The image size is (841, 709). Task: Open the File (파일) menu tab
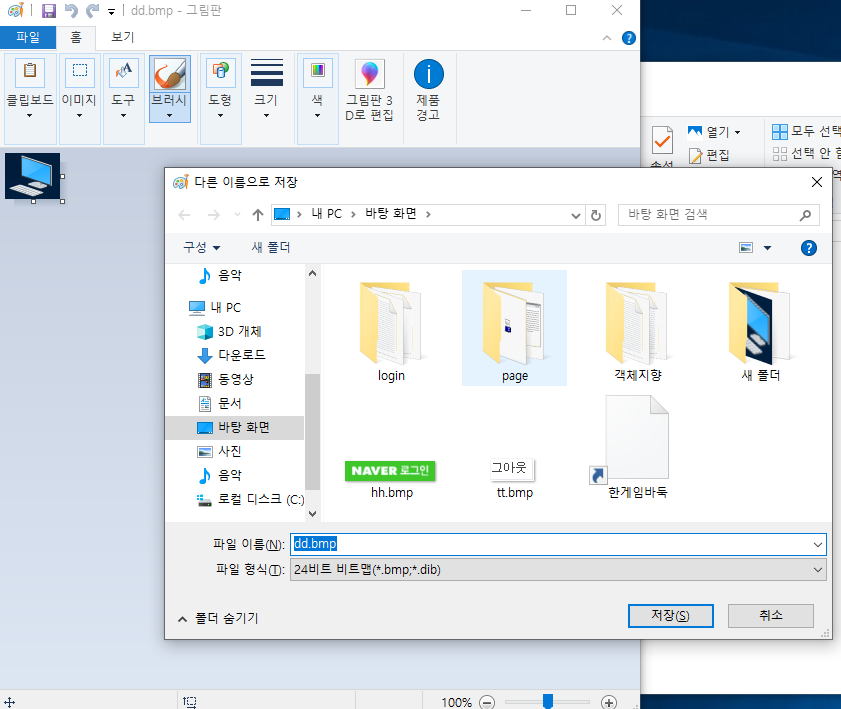point(28,37)
